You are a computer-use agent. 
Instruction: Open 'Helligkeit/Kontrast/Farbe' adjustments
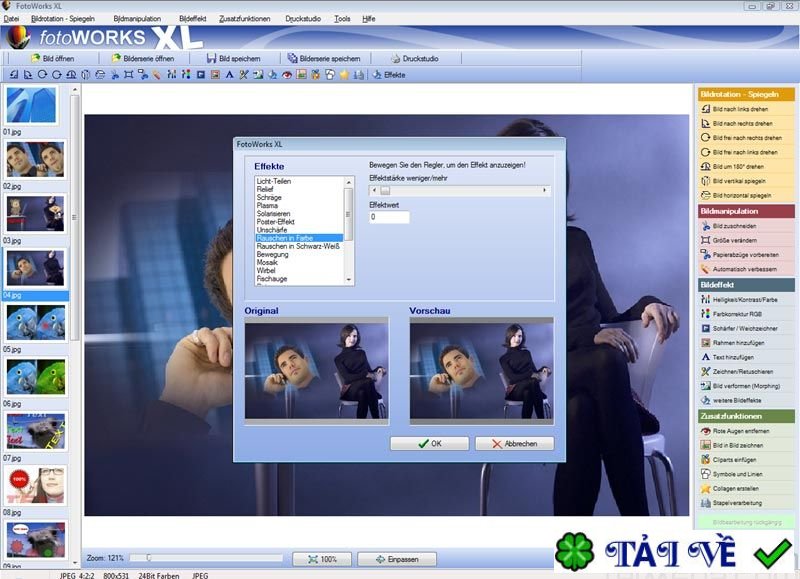pyautogui.click(x=746, y=297)
